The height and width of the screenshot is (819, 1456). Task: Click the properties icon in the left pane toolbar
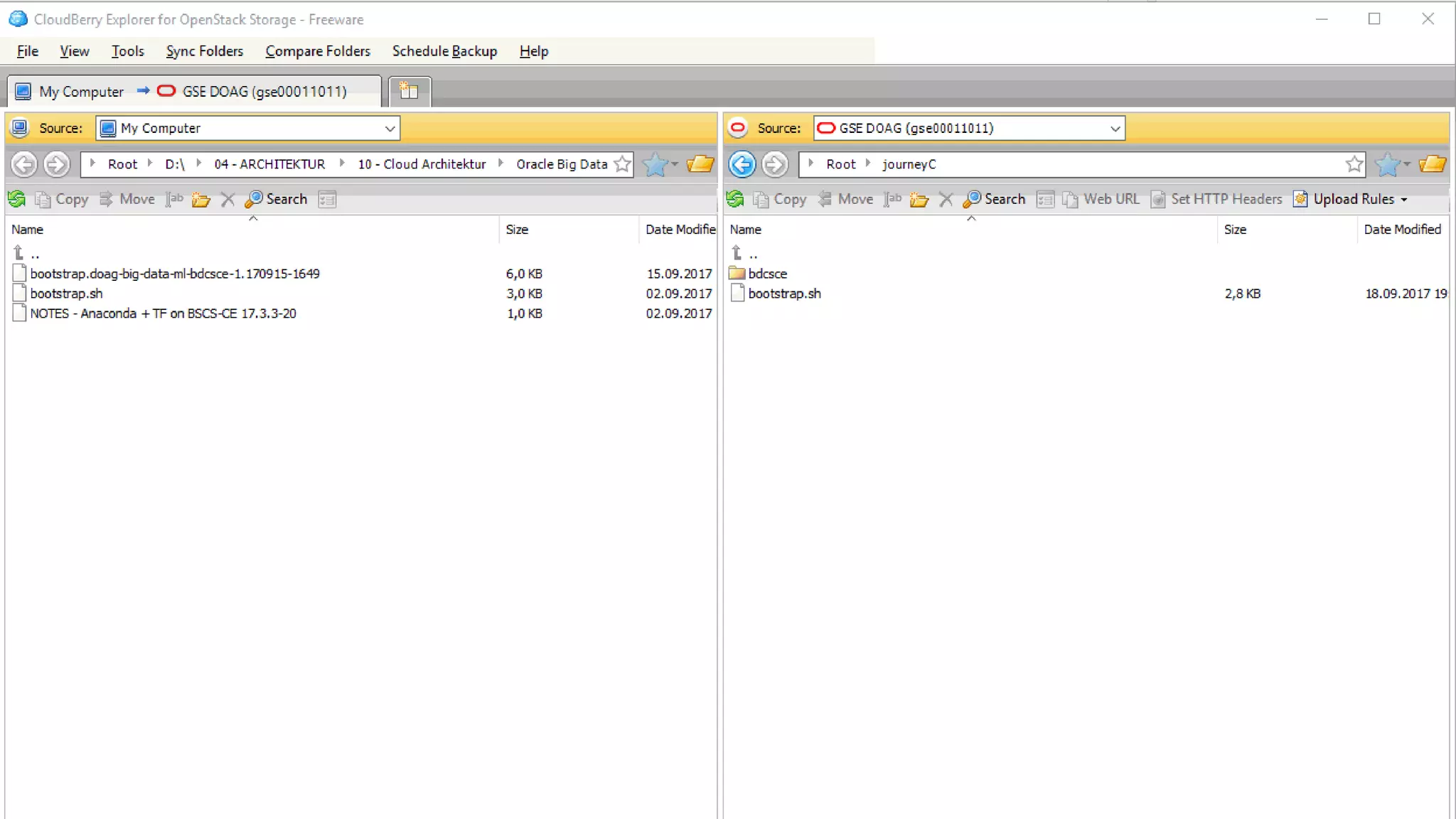point(327,199)
